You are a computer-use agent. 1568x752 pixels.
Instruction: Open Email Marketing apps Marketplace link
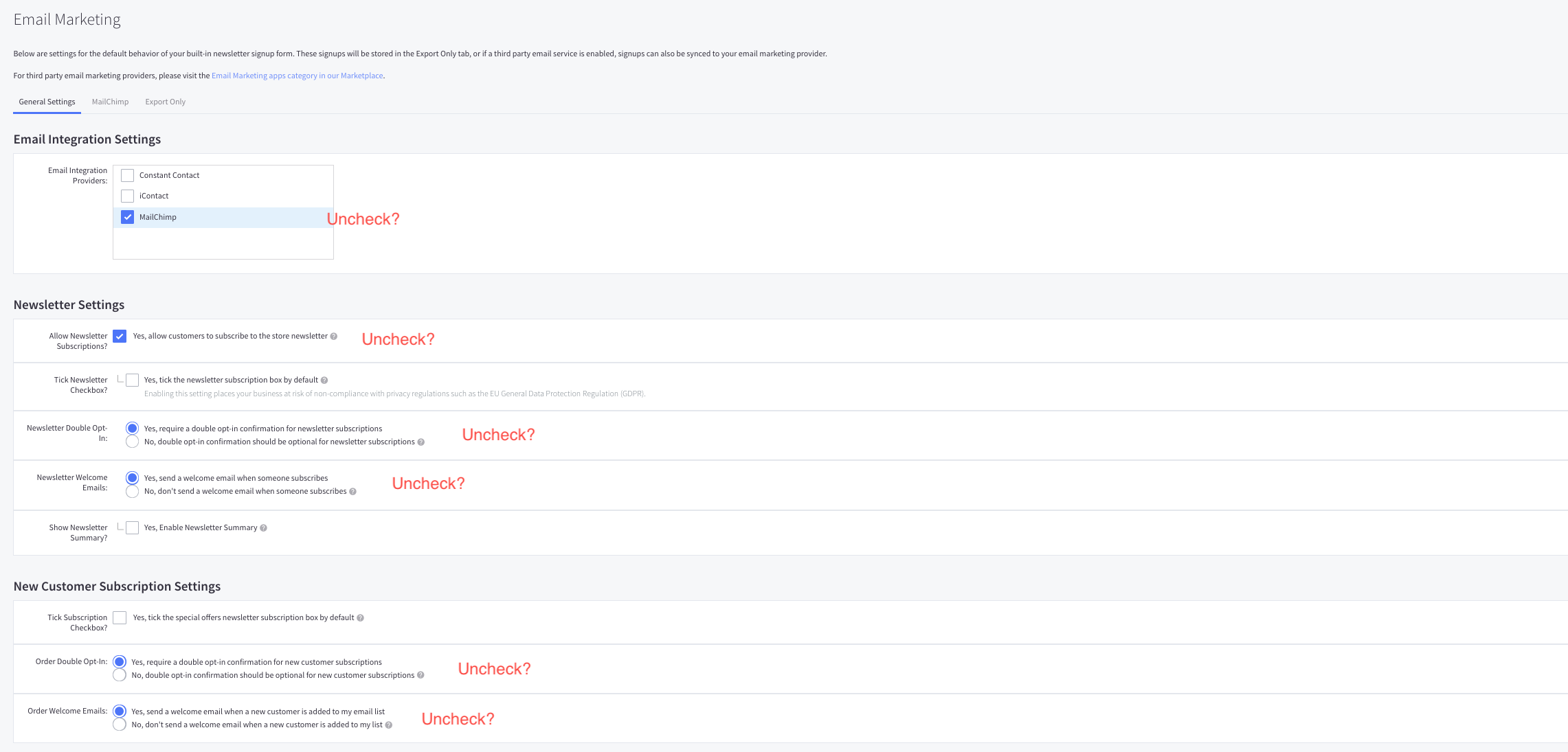click(297, 76)
